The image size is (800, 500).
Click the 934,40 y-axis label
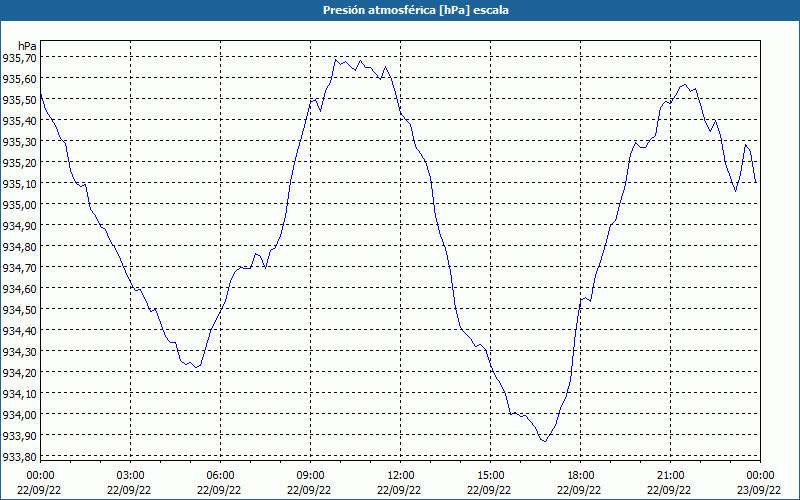[19, 331]
